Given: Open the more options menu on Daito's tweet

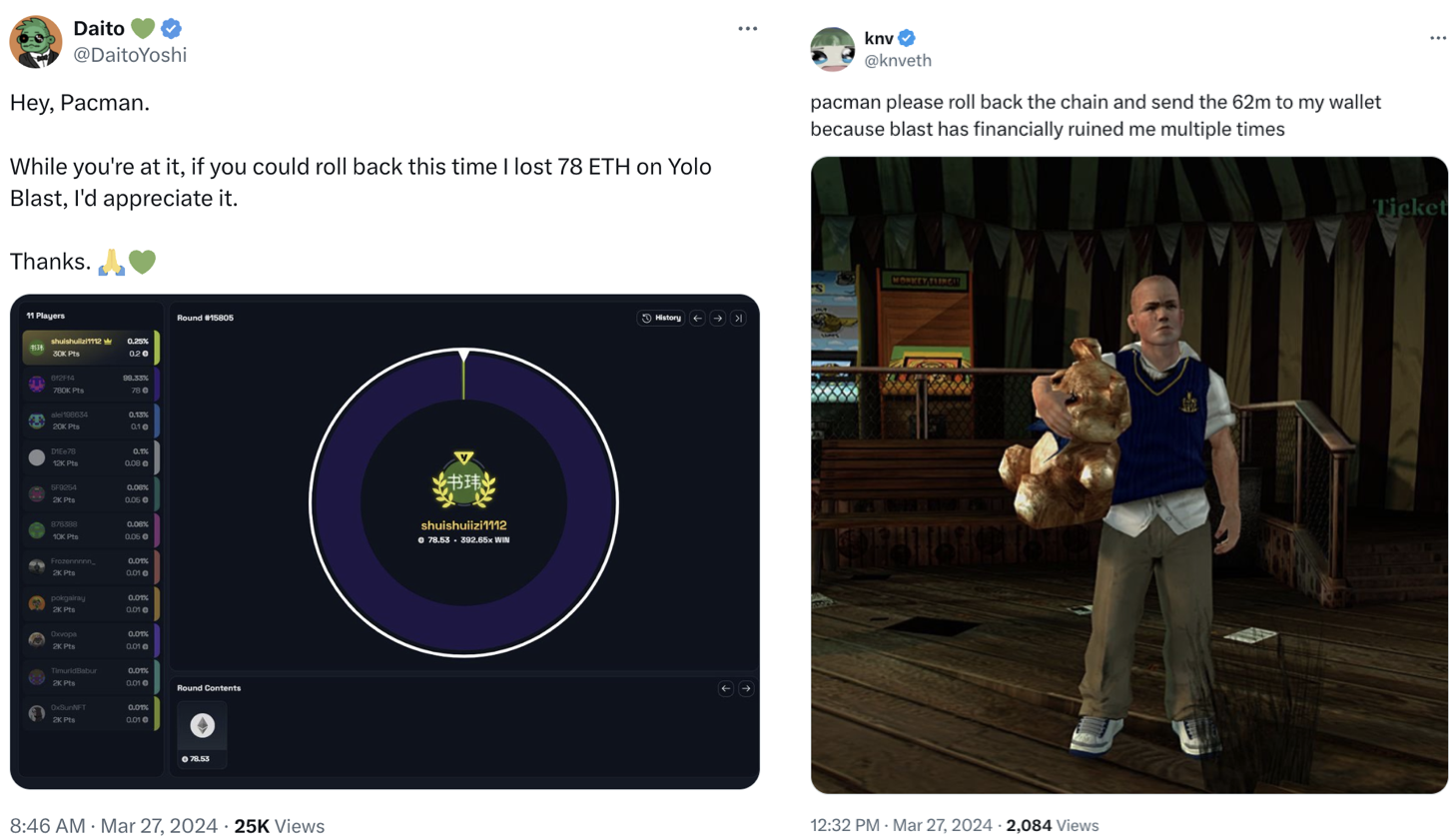Looking at the screenshot, I should (x=747, y=29).
